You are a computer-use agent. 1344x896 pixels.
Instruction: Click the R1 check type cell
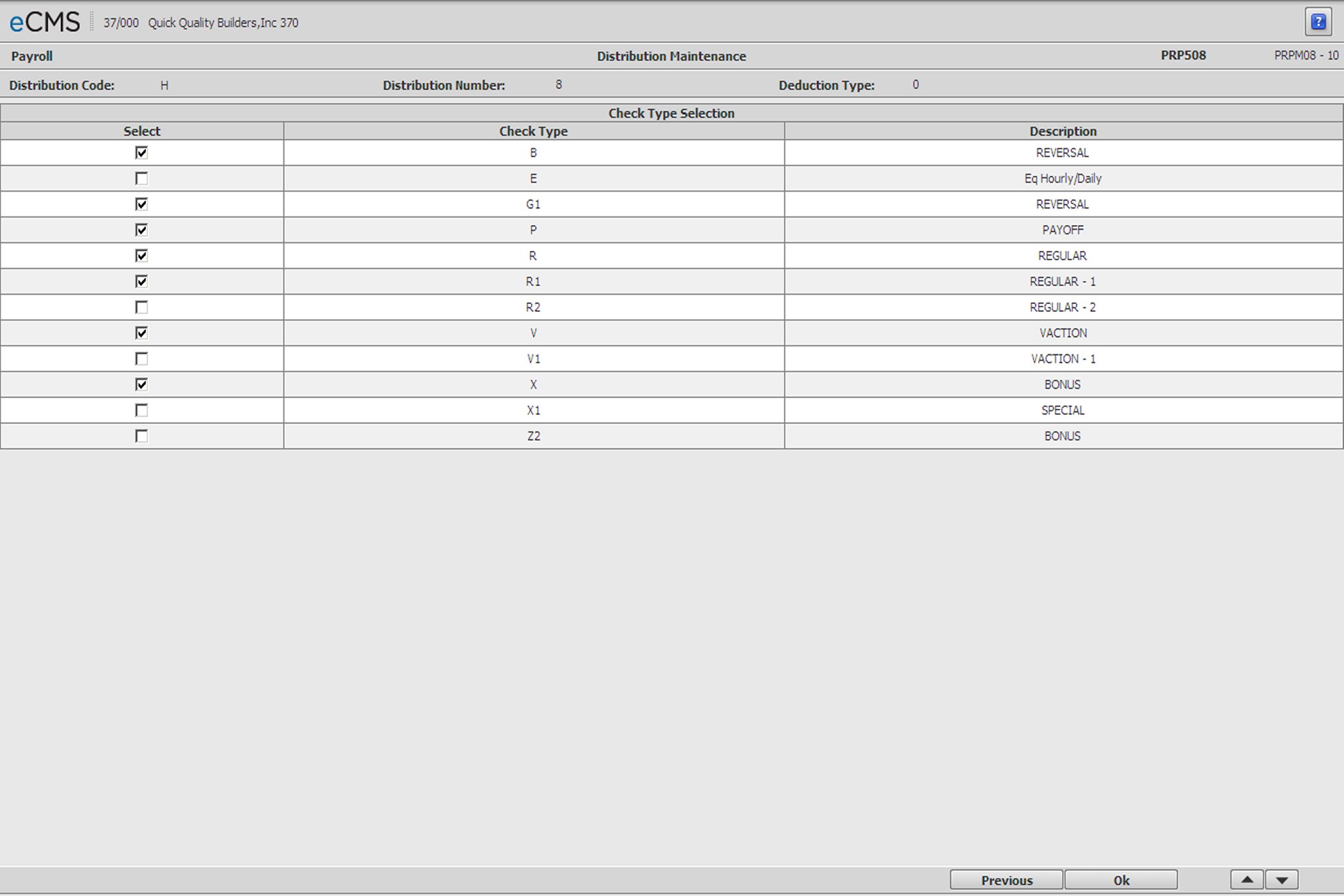pyautogui.click(x=534, y=281)
